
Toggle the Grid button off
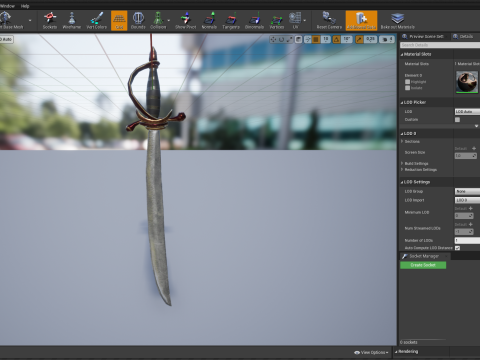(119, 21)
